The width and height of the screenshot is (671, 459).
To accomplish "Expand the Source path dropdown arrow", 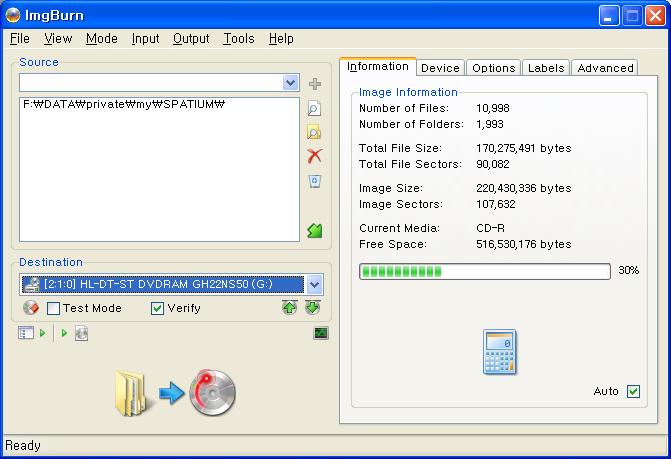I will pyautogui.click(x=291, y=82).
